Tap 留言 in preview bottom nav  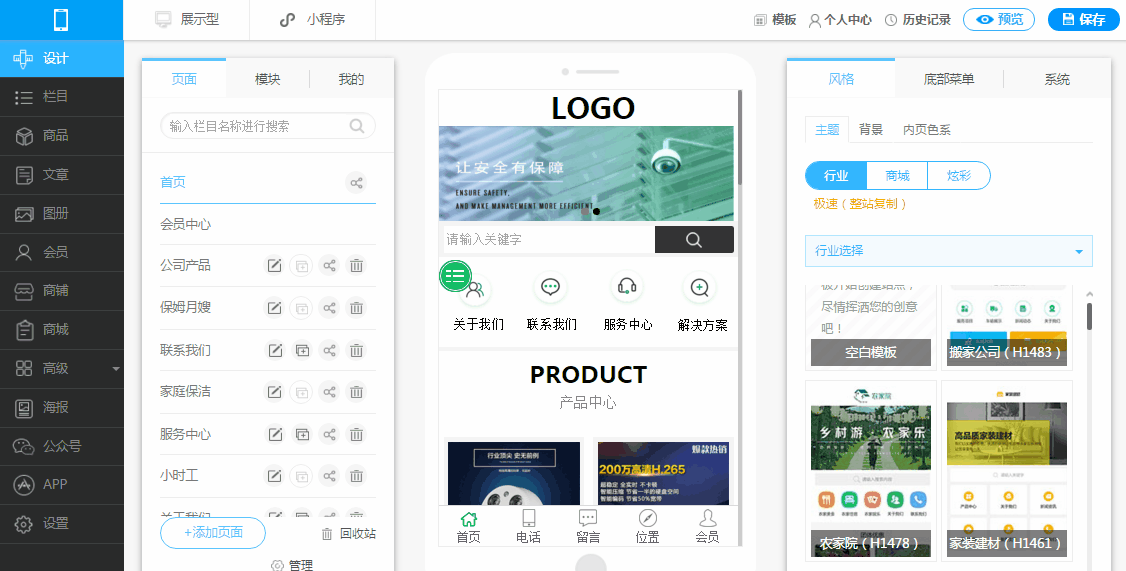588,526
